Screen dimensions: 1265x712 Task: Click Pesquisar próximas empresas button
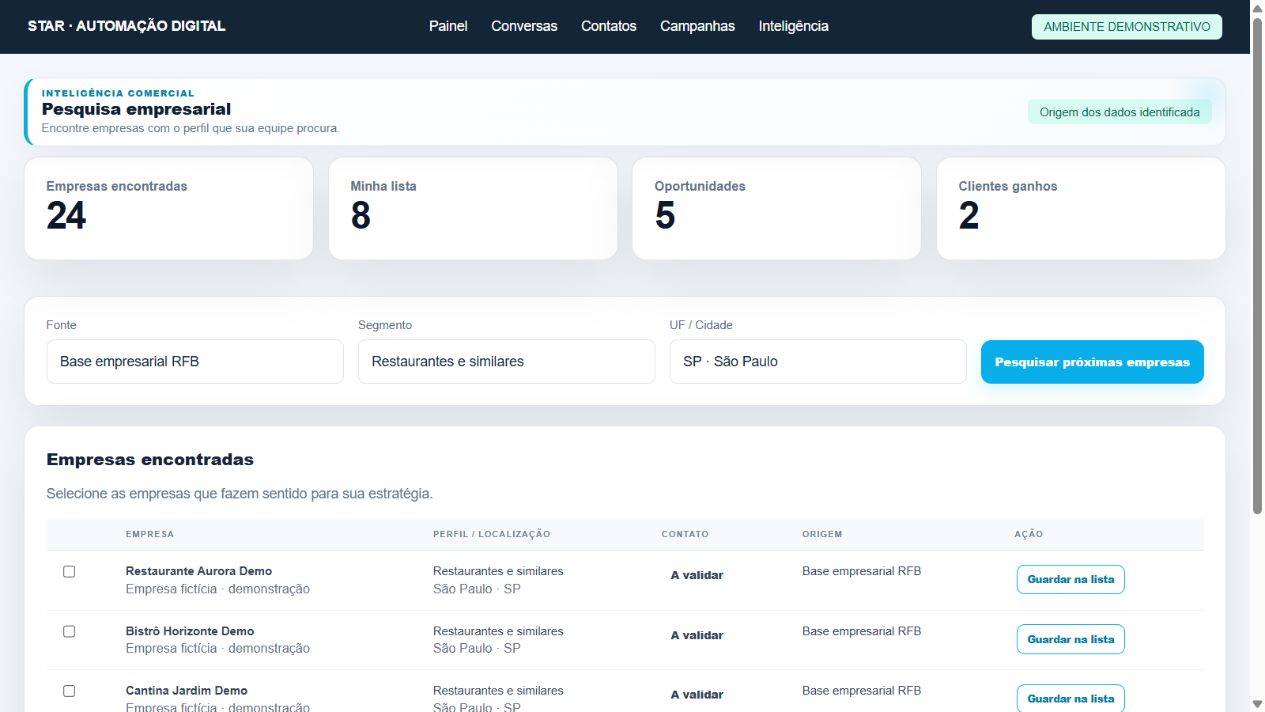(x=1092, y=362)
